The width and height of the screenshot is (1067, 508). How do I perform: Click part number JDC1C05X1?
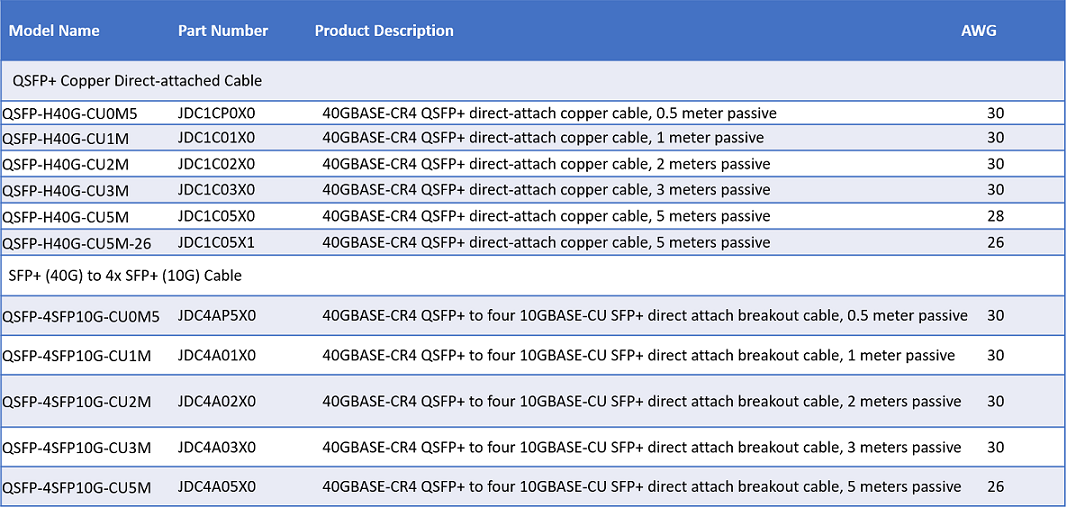click(x=216, y=242)
